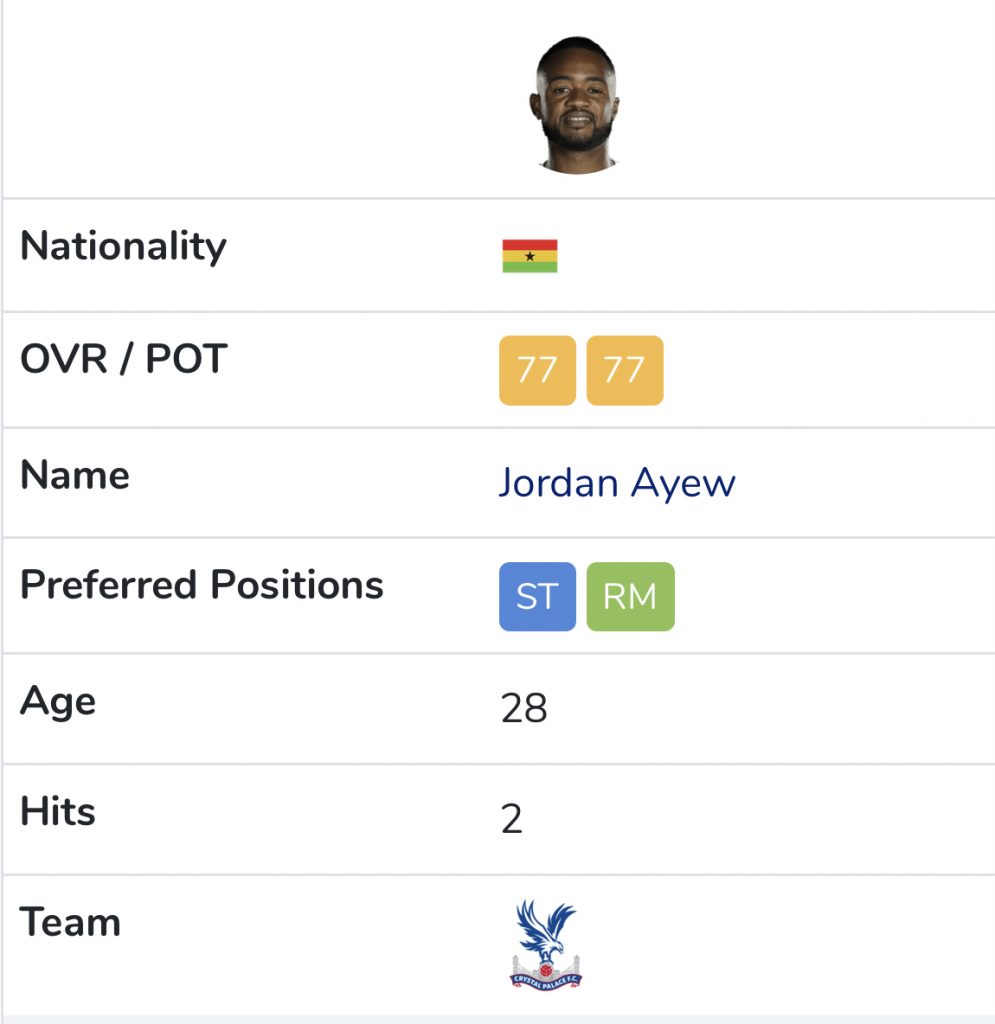Select the first 77 overall rating badge
The height and width of the screenshot is (1024, 995).
(537, 370)
